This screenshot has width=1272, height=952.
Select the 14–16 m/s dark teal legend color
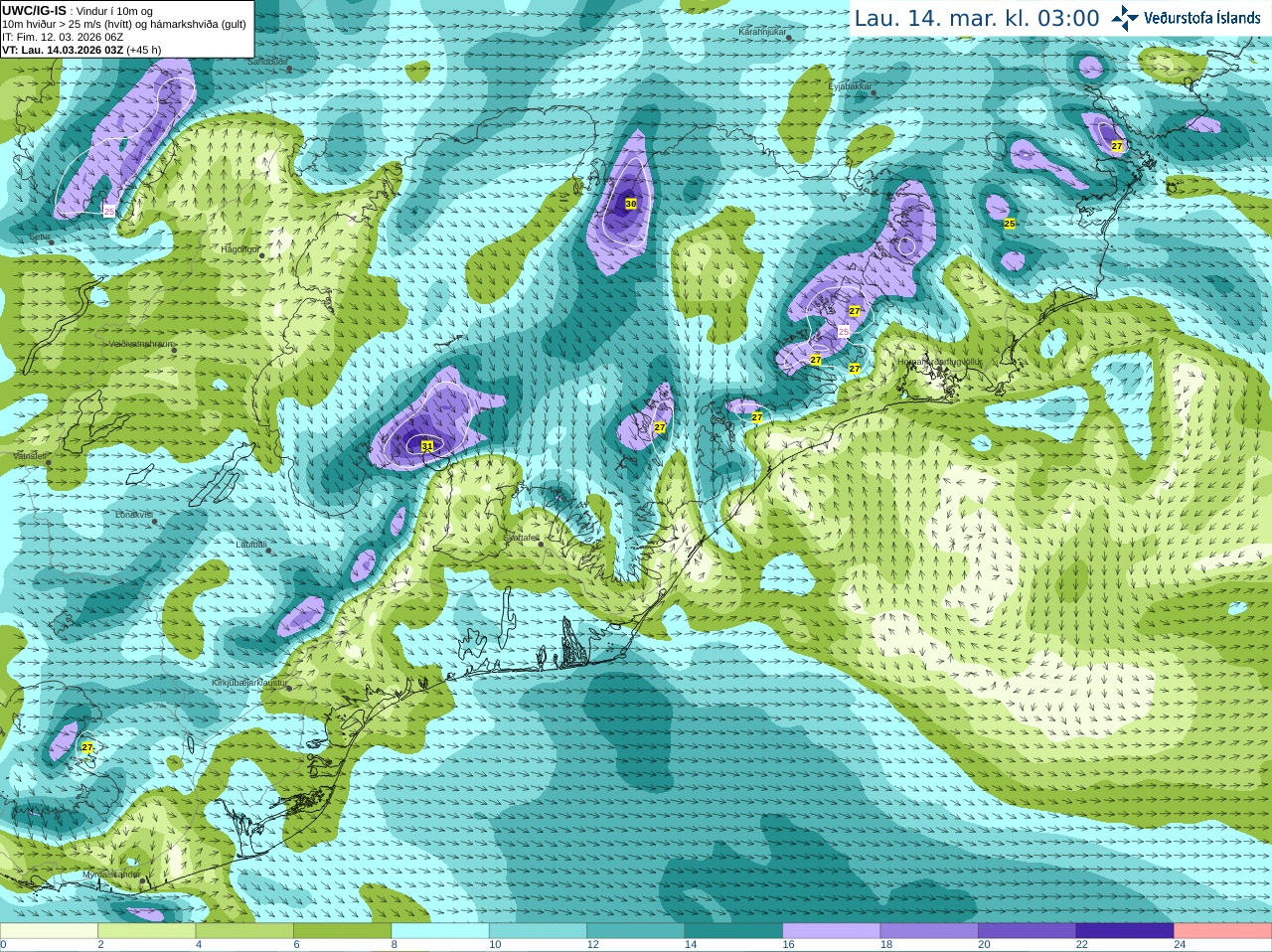[733, 930]
